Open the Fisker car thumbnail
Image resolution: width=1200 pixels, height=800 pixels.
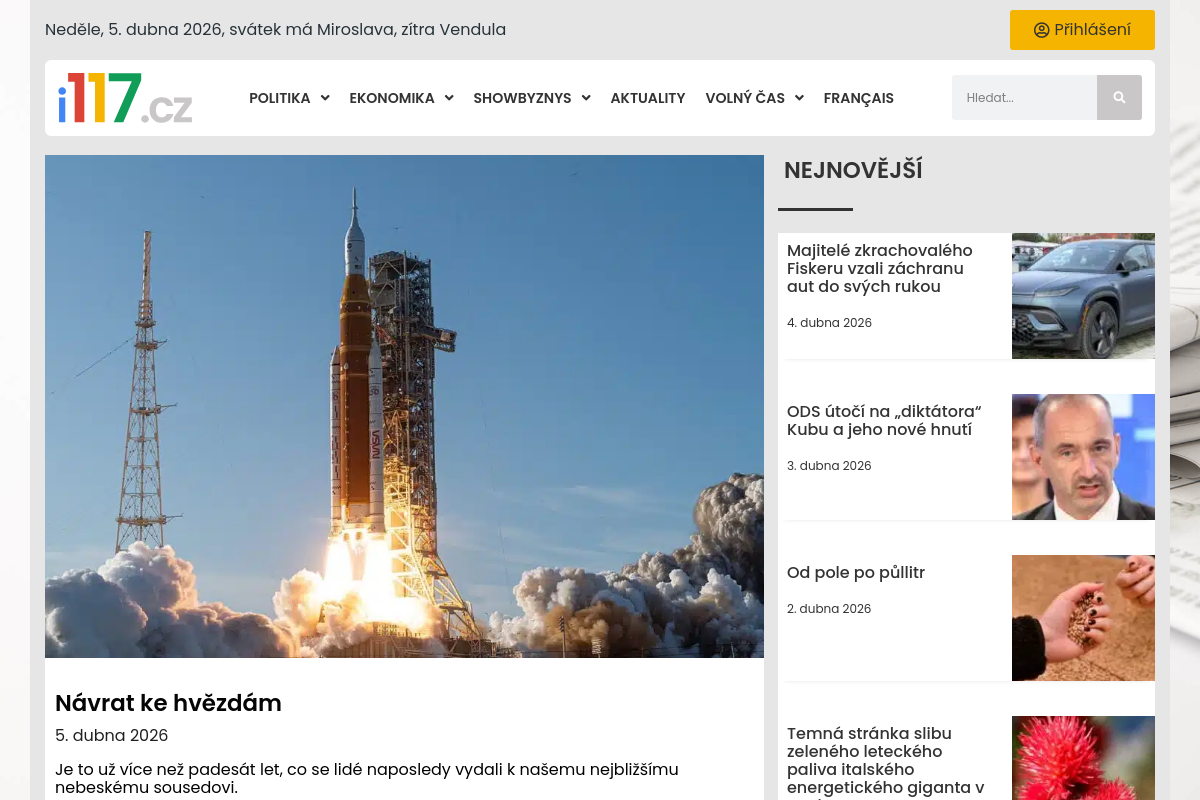[x=1083, y=296]
